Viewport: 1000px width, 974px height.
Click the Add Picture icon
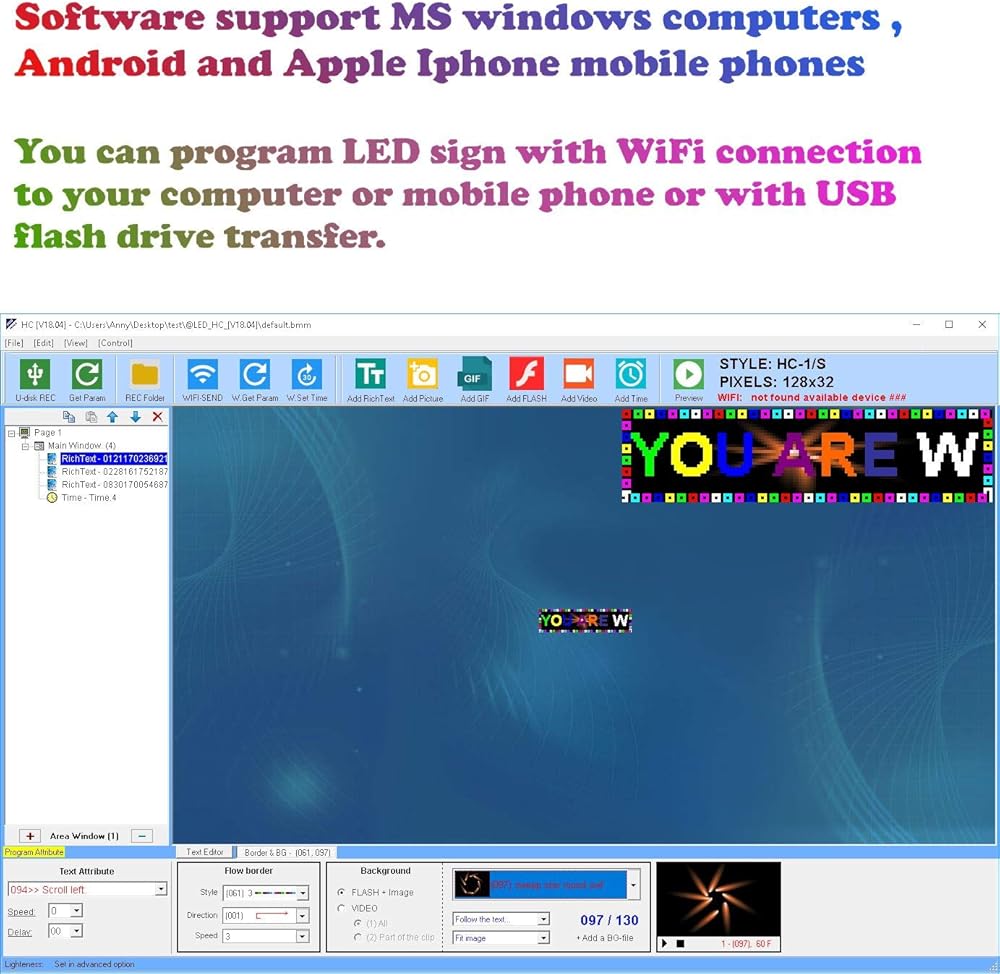(422, 375)
